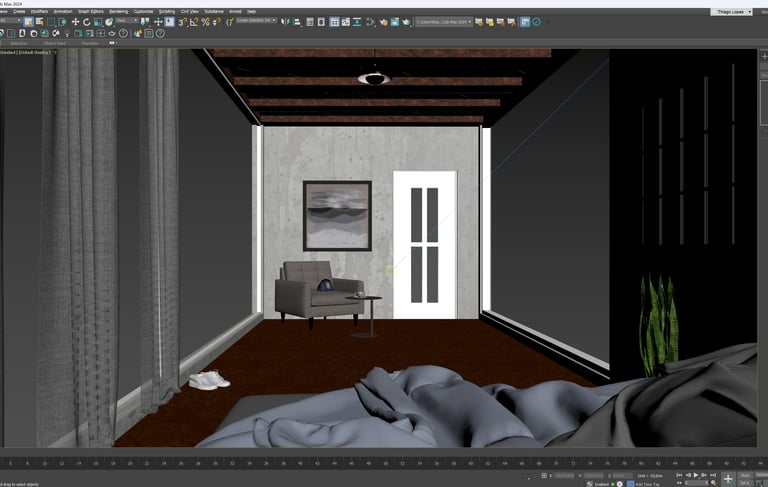Click Z coordinate input field
Viewport: 768px width, 487px height.
(623, 475)
